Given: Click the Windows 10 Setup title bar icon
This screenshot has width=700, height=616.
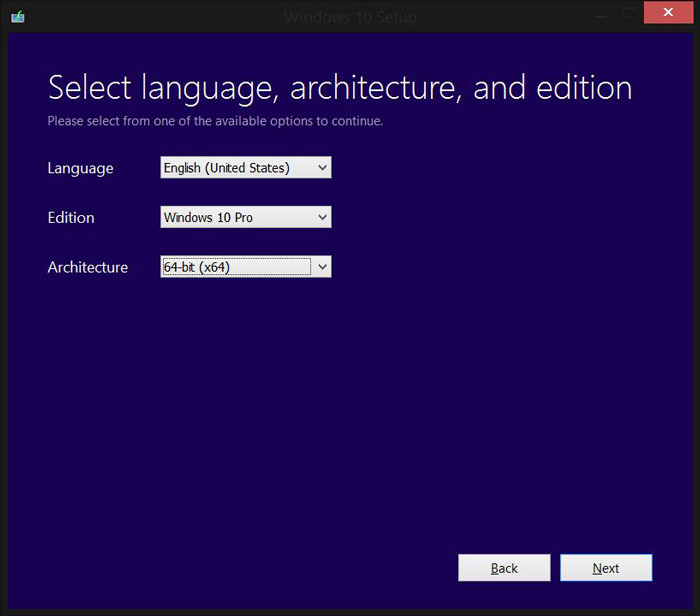Looking at the screenshot, I should [x=17, y=17].
